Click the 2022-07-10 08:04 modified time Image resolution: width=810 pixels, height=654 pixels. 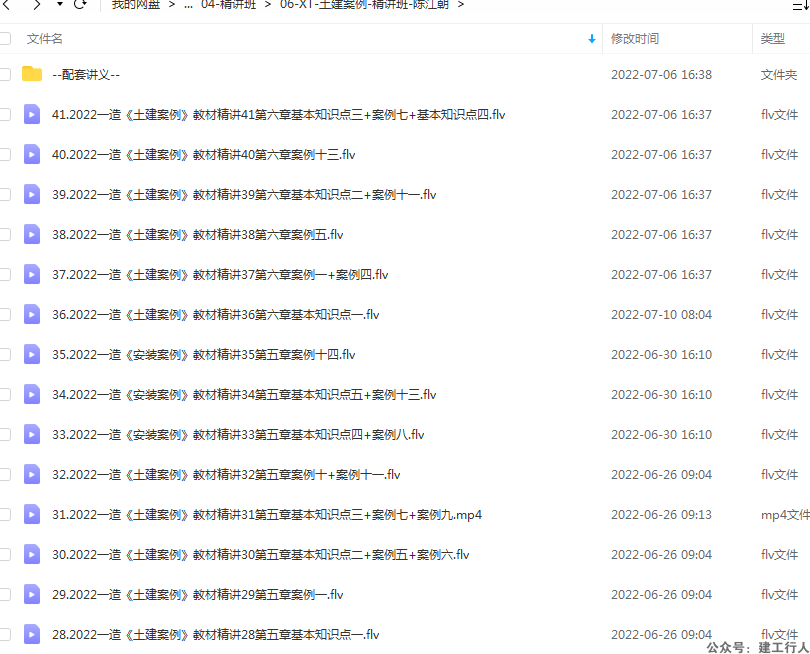click(x=661, y=315)
